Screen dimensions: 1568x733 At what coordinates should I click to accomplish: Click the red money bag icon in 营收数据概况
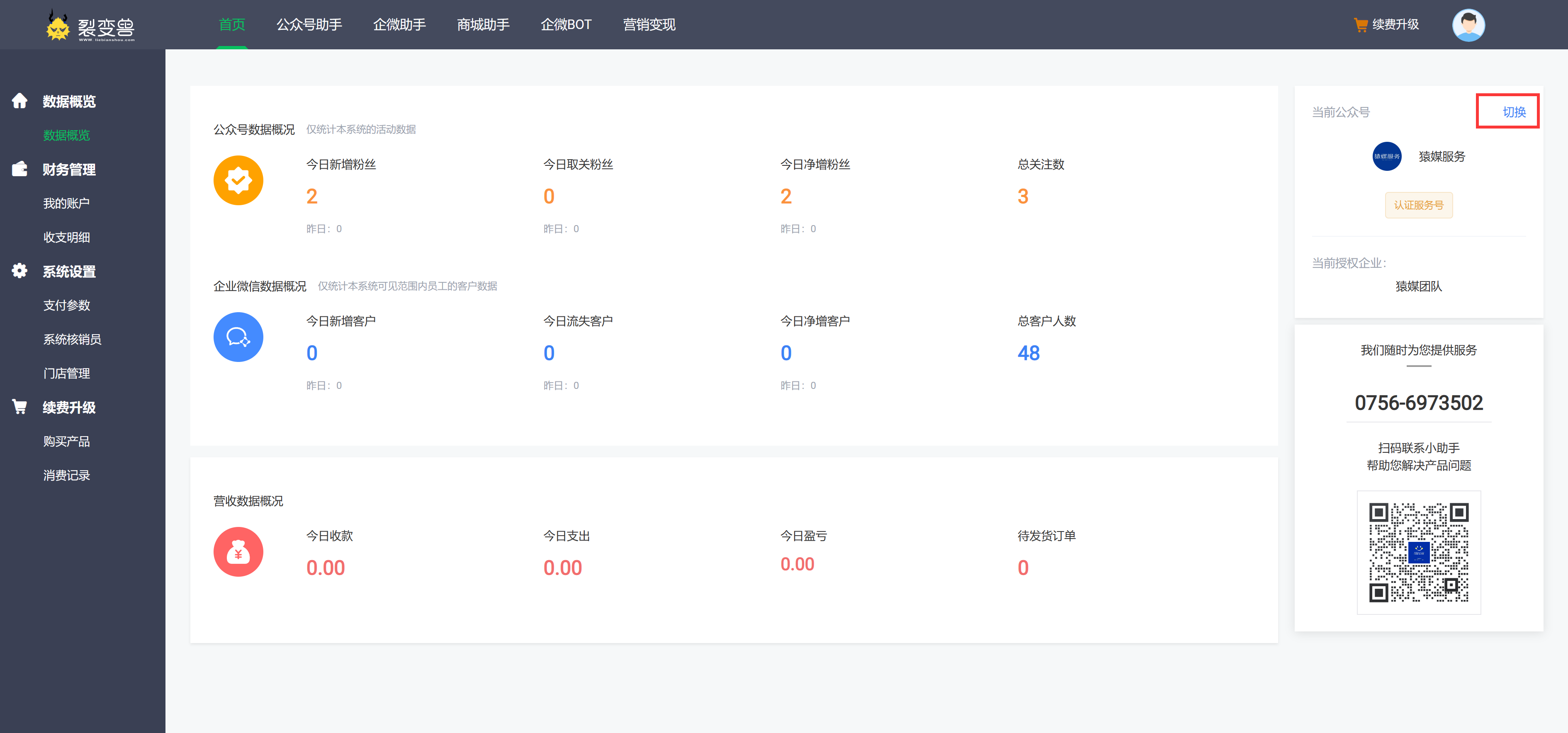(238, 551)
